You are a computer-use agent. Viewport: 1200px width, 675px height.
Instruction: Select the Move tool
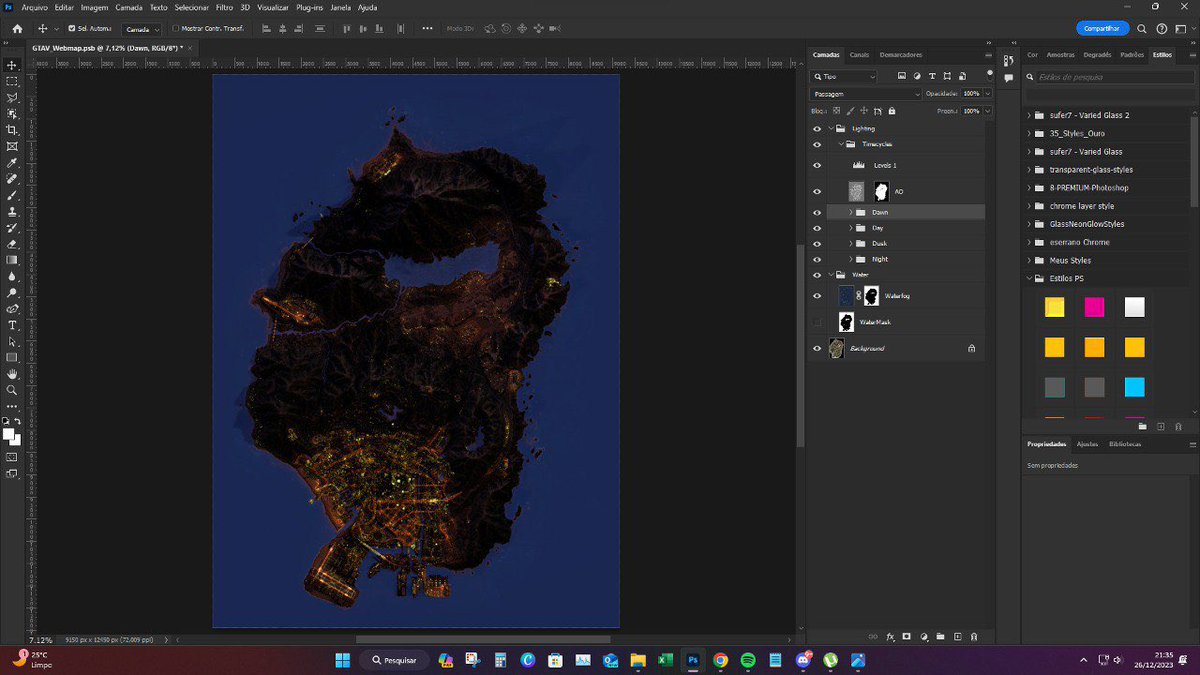[x=12, y=65]
